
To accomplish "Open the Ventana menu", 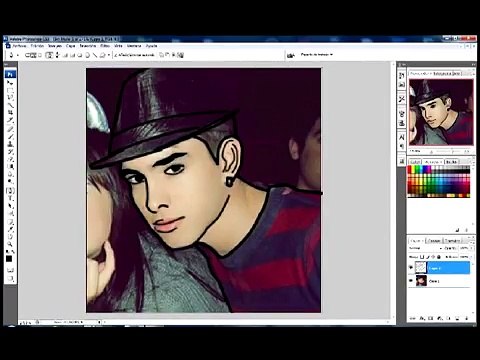I will point(134,46).
